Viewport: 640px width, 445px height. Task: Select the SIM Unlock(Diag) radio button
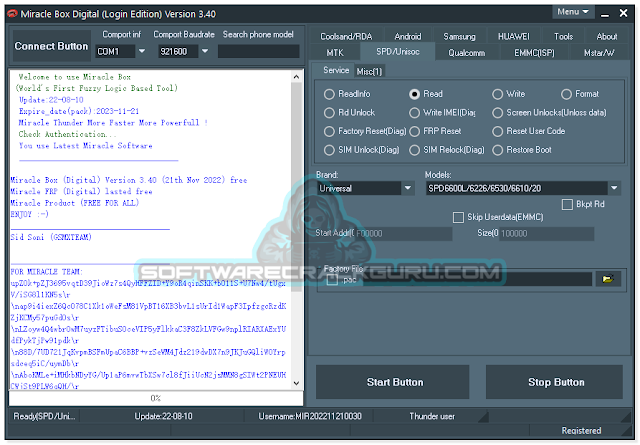coord(329,150)
